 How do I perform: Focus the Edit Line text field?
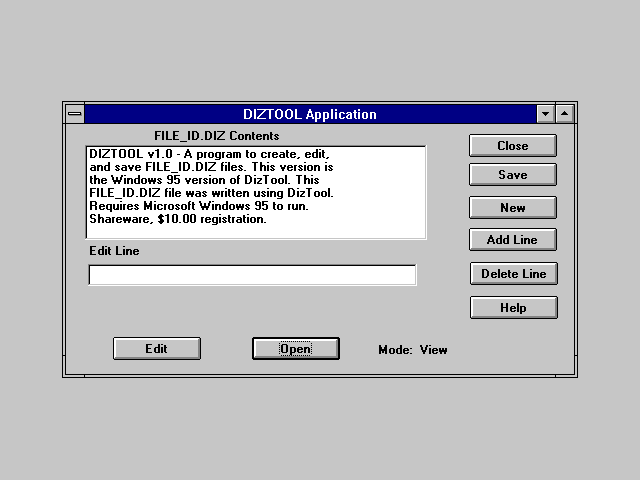click(252, 275)
